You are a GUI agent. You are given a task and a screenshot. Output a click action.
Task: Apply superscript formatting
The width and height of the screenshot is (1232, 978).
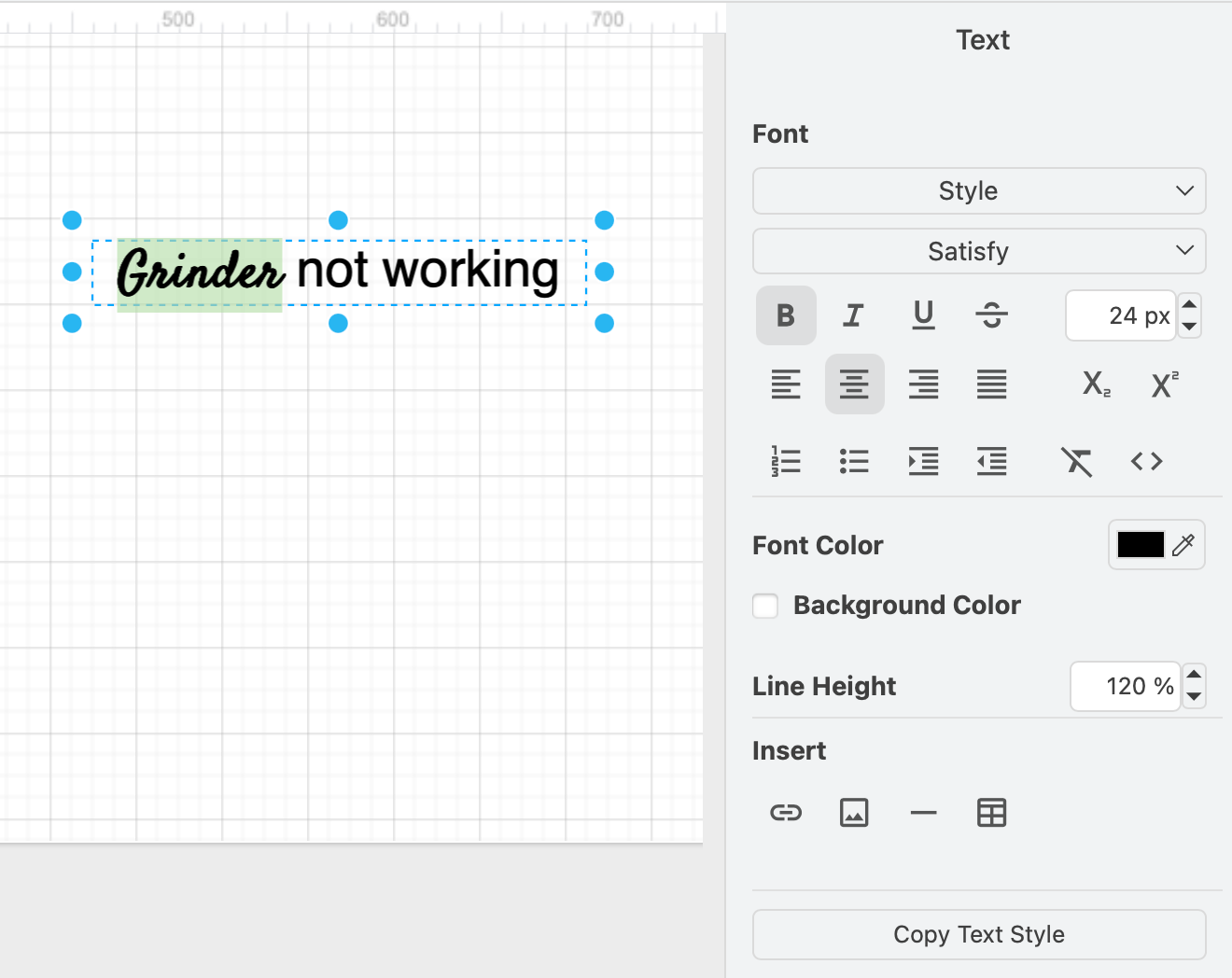1165,384
